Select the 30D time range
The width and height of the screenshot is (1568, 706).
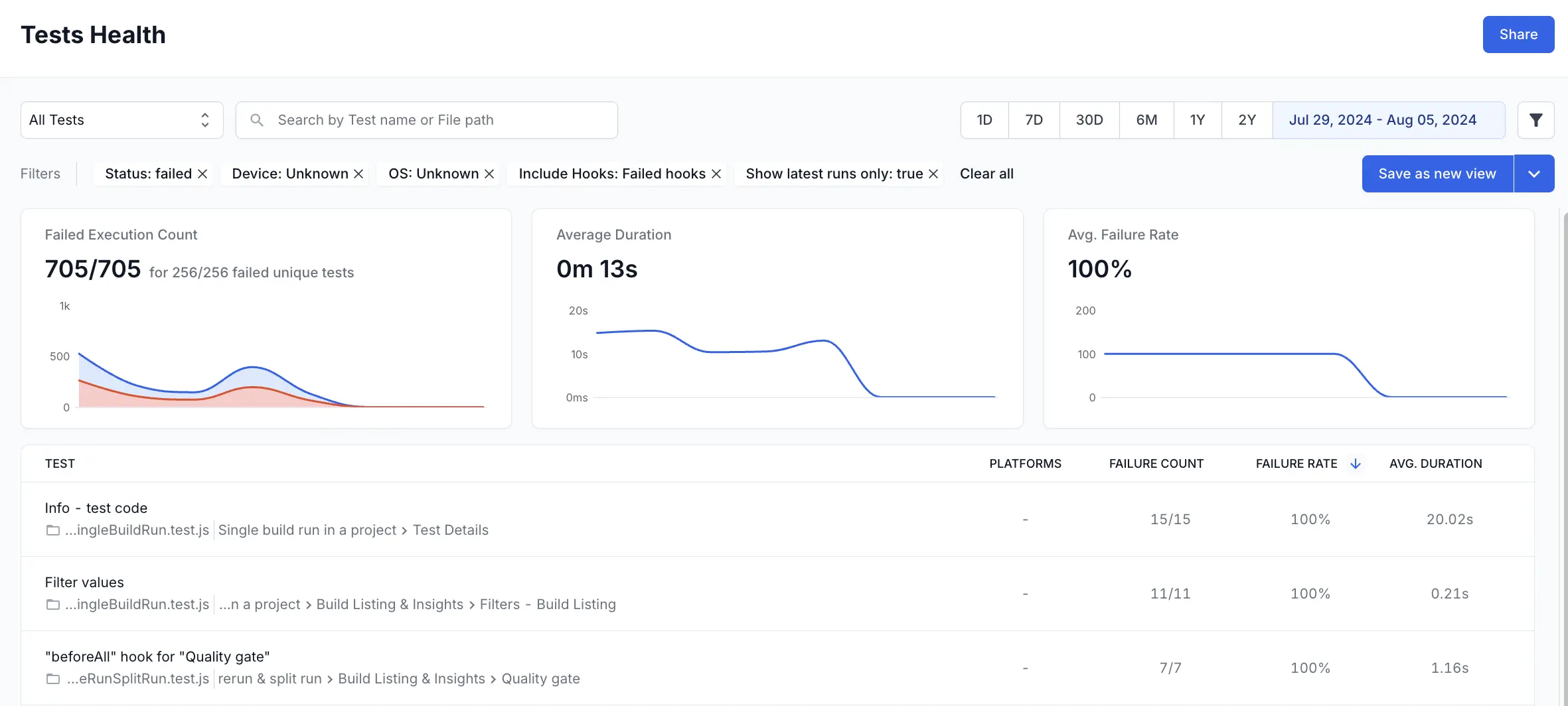(x=1089, y=120)
